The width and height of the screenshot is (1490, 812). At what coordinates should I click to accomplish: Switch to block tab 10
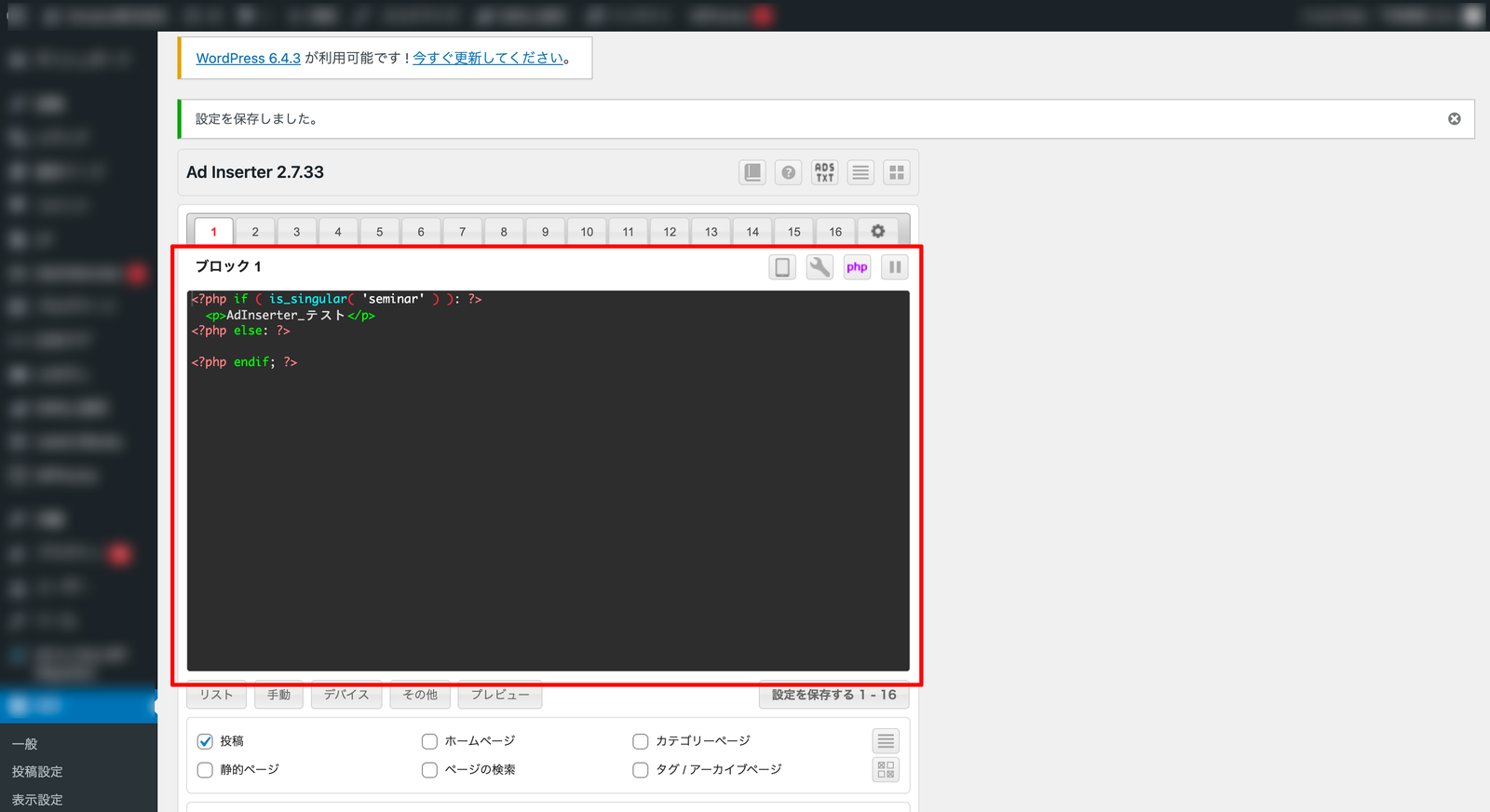[x=587, y=232]
